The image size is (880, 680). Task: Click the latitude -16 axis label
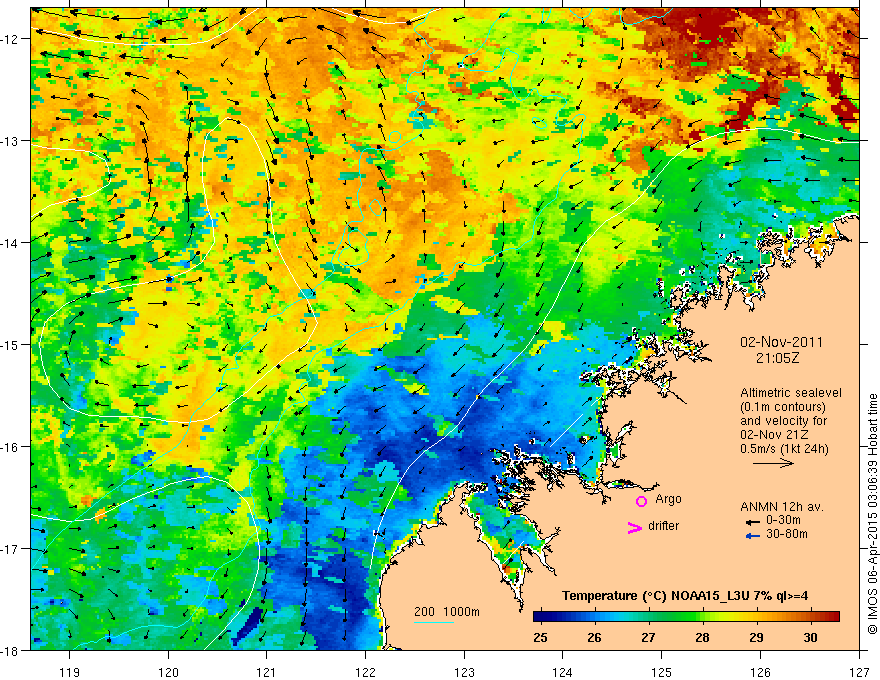tap(10, 447)
